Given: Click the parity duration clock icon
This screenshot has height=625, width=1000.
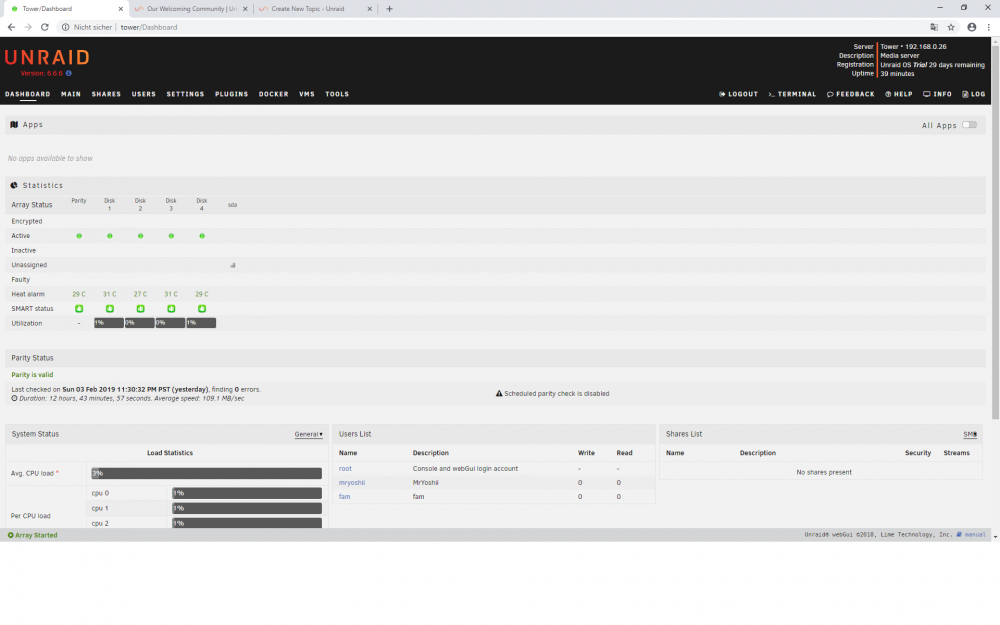Looking at the screenshot, I should click(15, 399).
